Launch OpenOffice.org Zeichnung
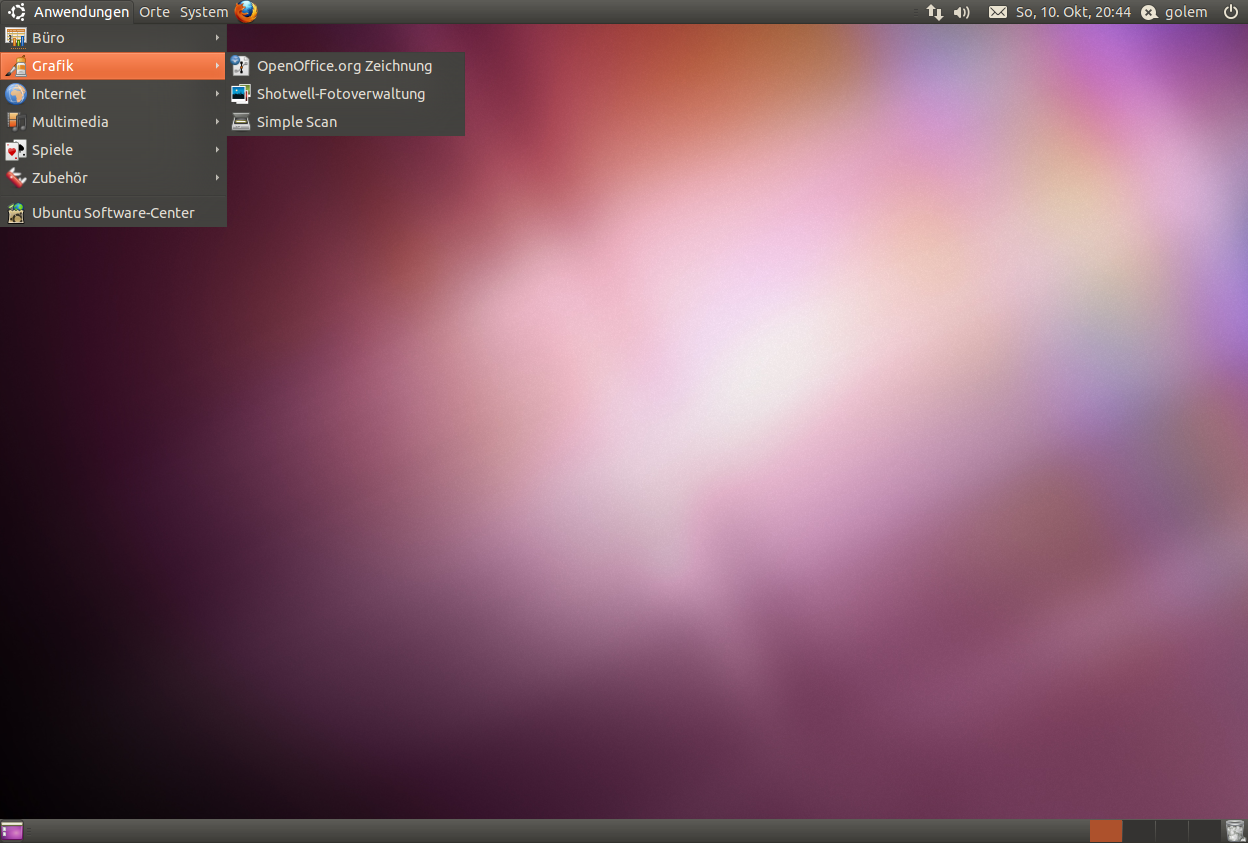This screenshot has height=843, width=1248. (346, 66)
